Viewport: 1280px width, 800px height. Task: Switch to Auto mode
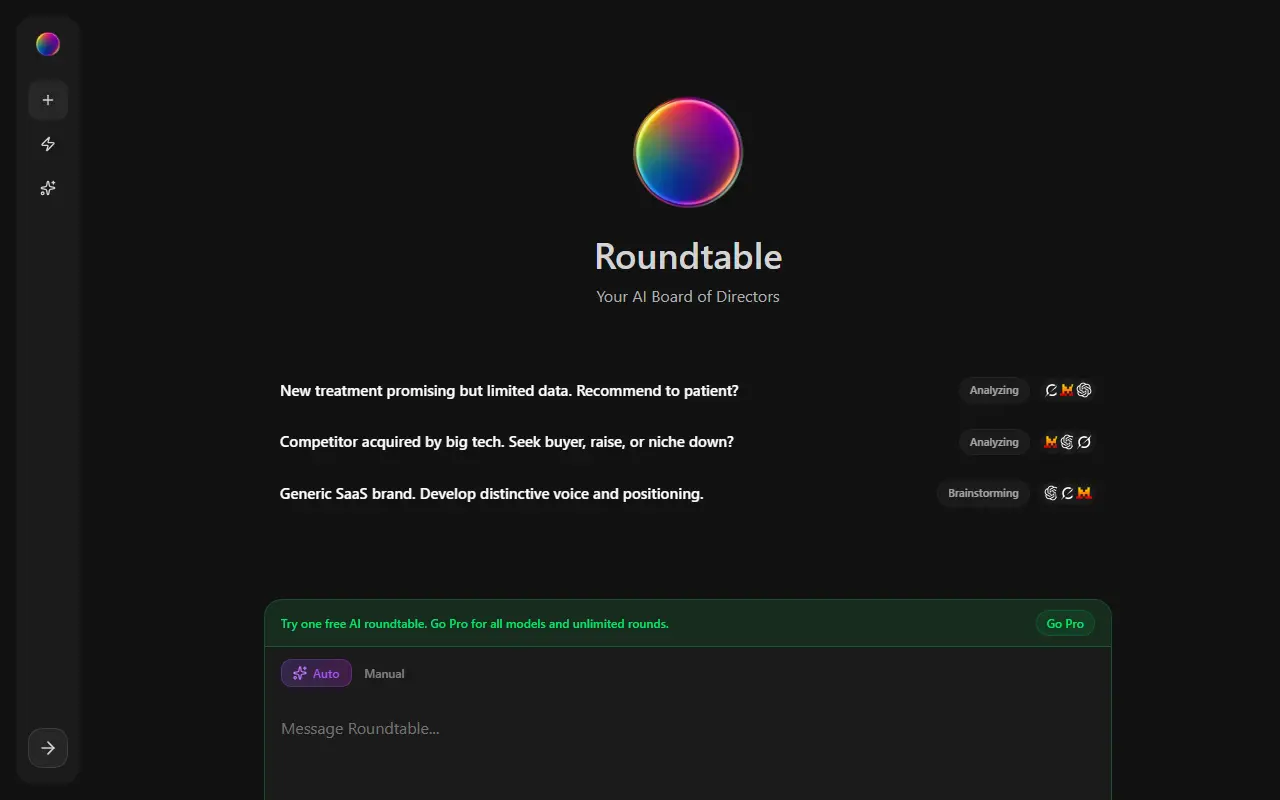[316, 674]
